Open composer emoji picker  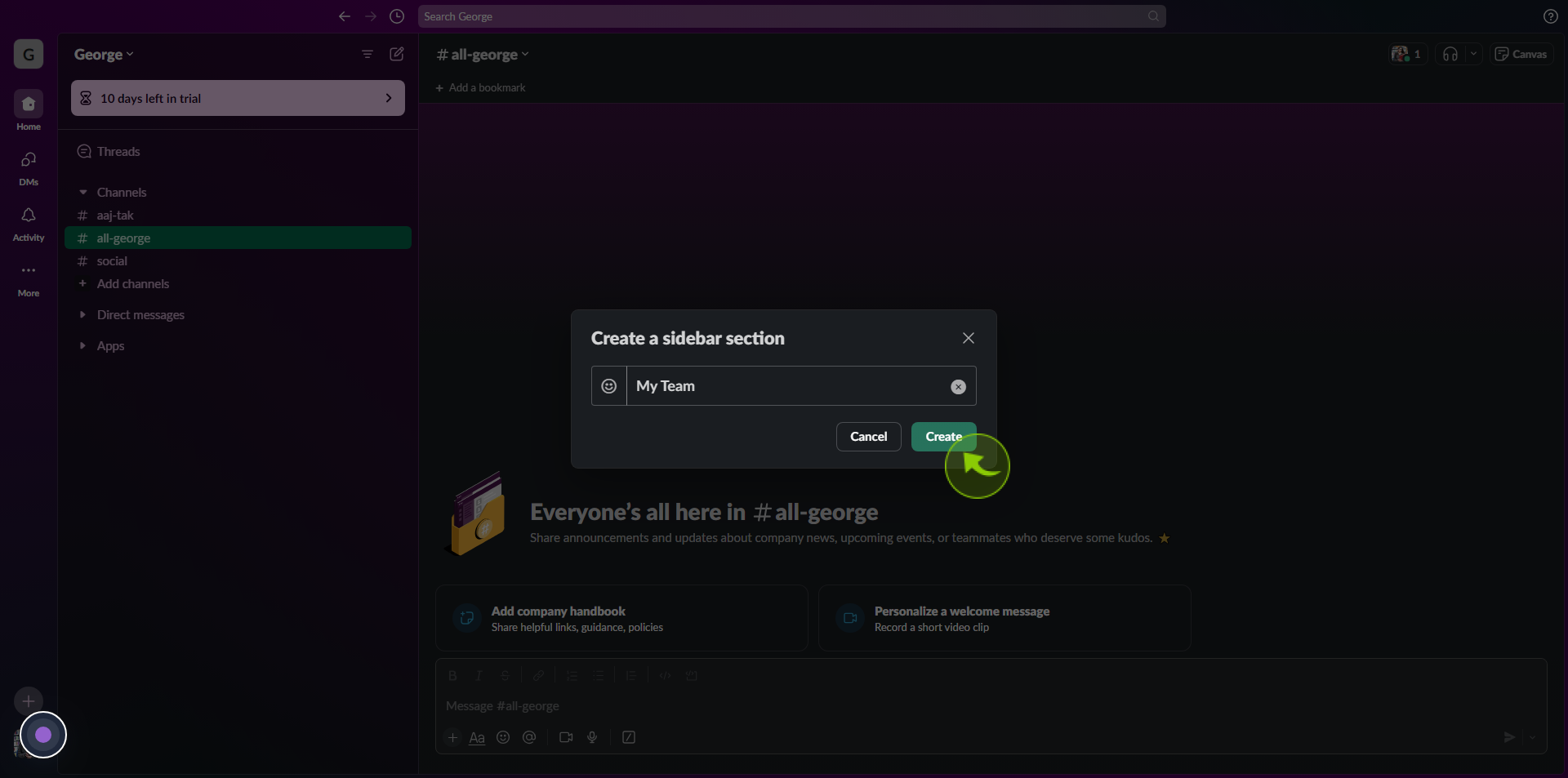[x=503, y=738]
